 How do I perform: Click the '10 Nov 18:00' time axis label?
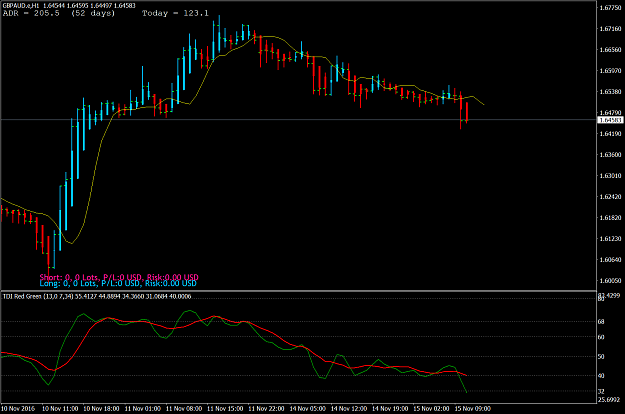coord(101,409)
